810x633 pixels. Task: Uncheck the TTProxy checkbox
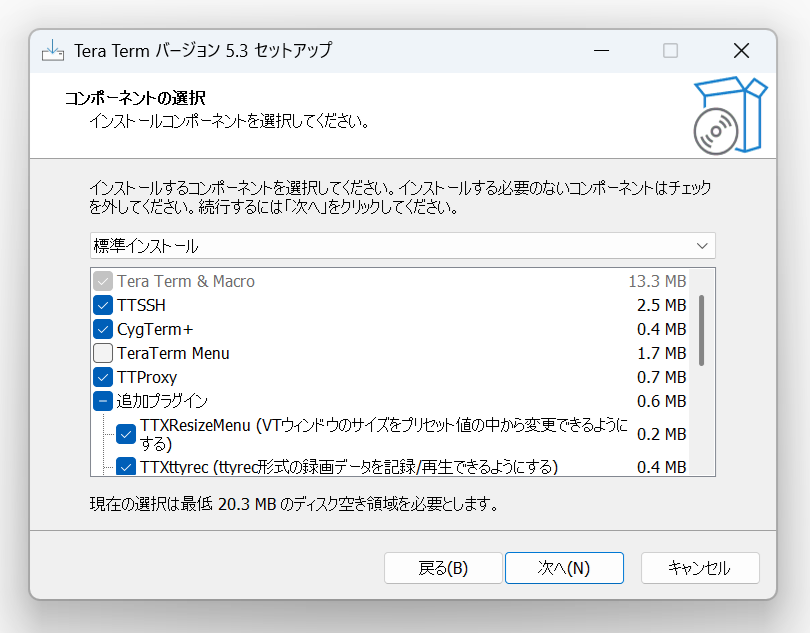(x=103, y=377)
